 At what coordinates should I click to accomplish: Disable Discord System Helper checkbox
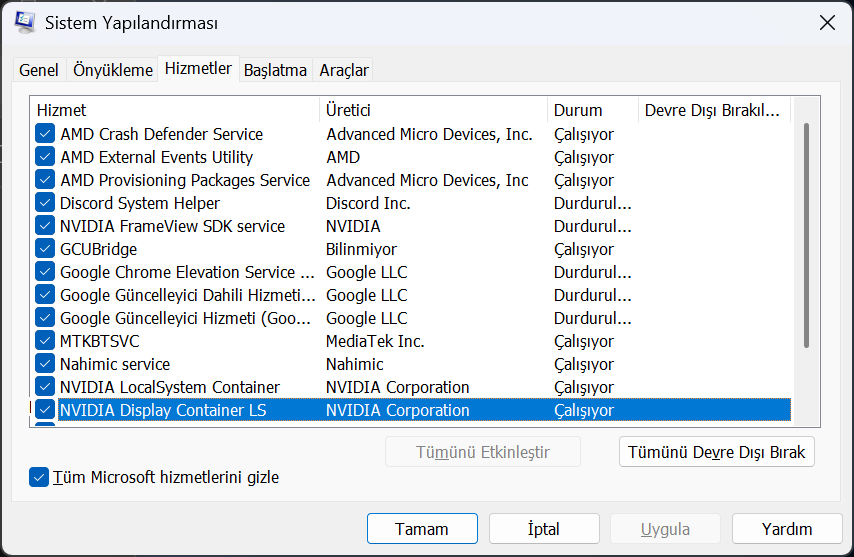(x=45, y=203)
